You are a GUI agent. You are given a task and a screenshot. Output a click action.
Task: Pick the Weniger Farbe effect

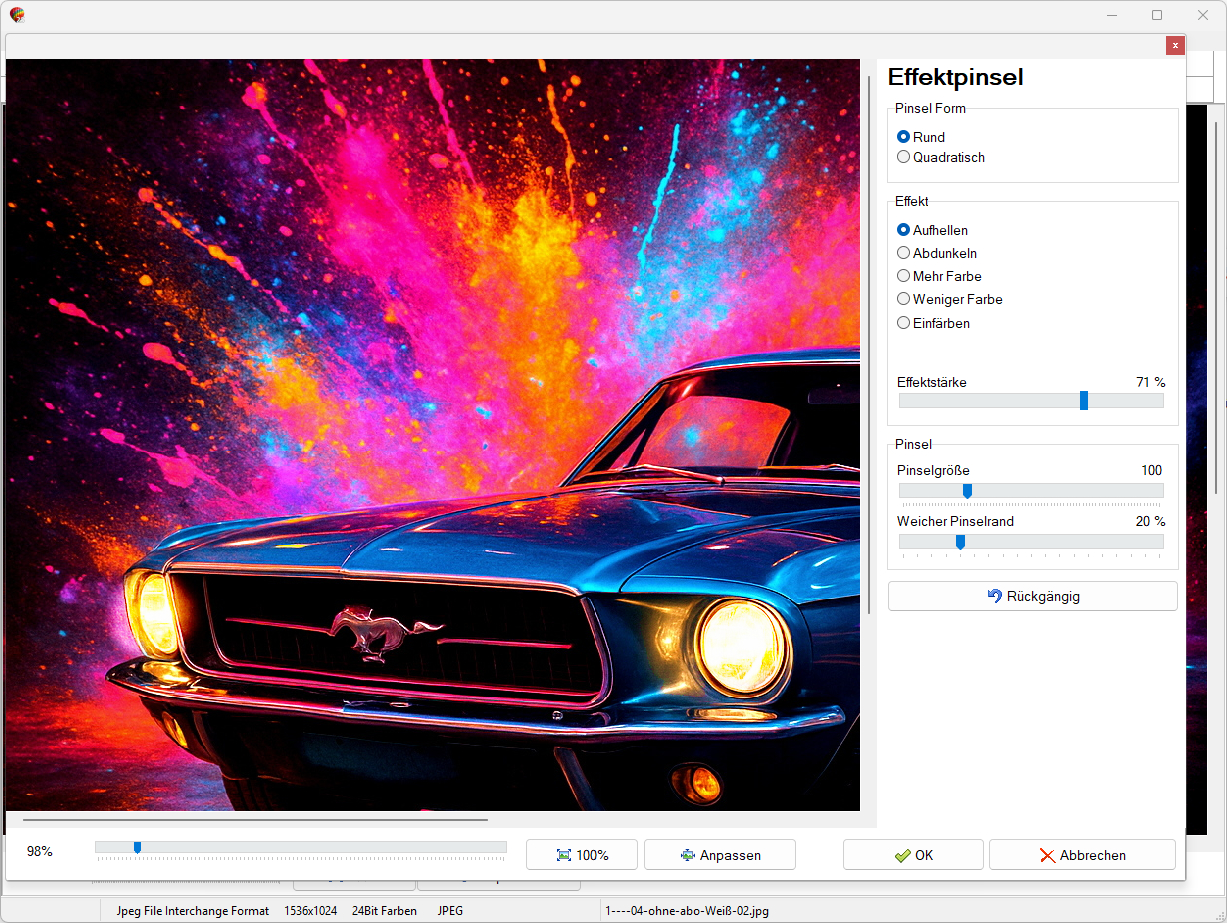904,299
